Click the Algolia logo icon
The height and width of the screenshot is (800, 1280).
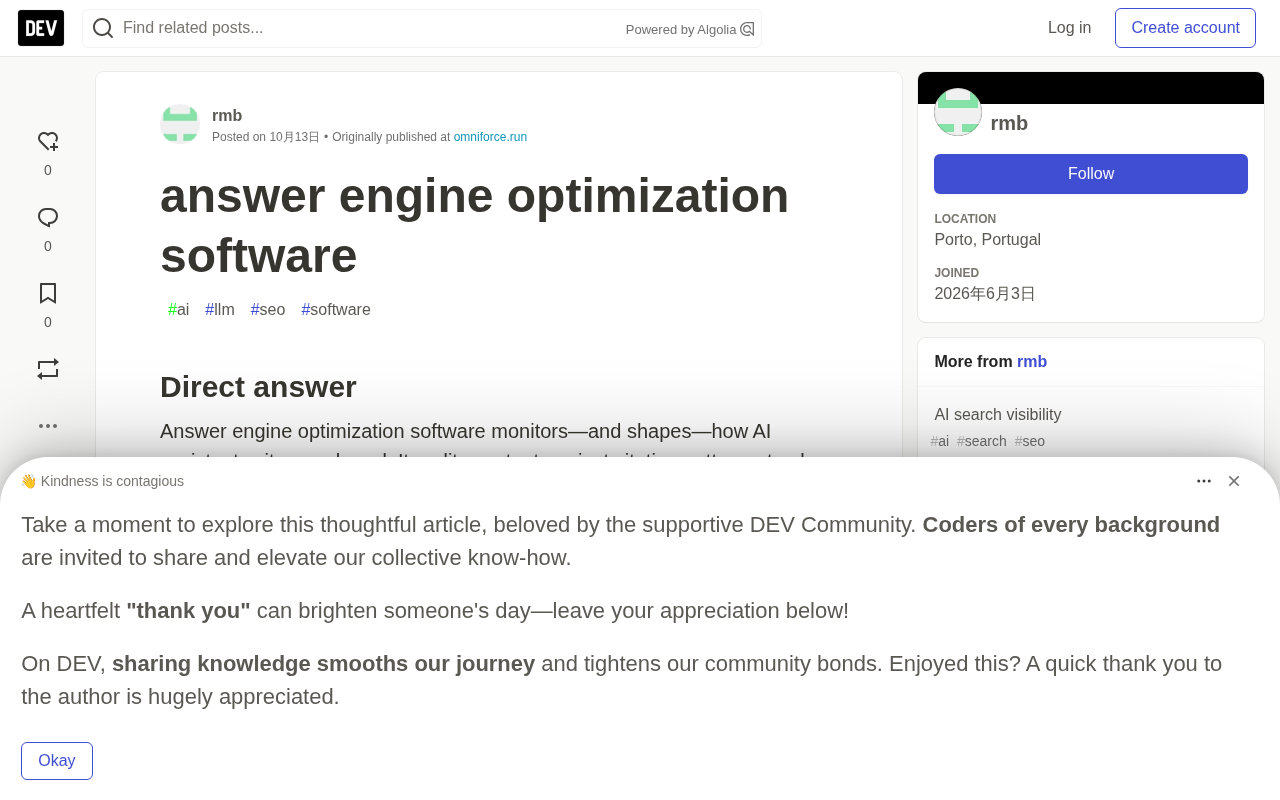point(748,29)
